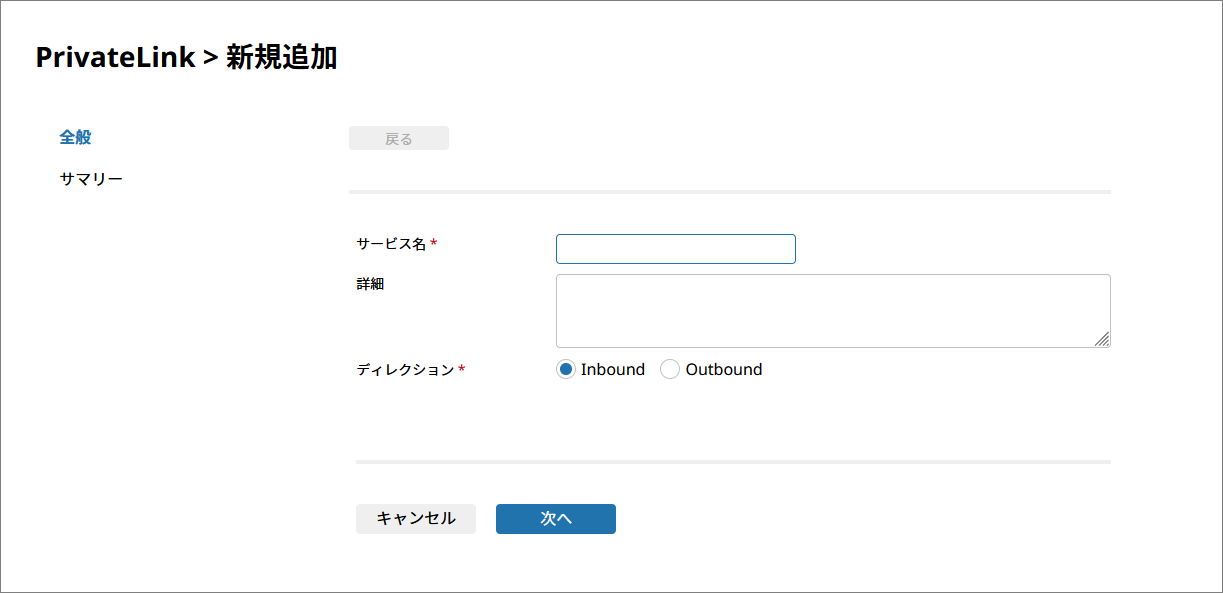Click the ディレクション field label
This screenshot has height=593, width=1223.
click(405, 369)
